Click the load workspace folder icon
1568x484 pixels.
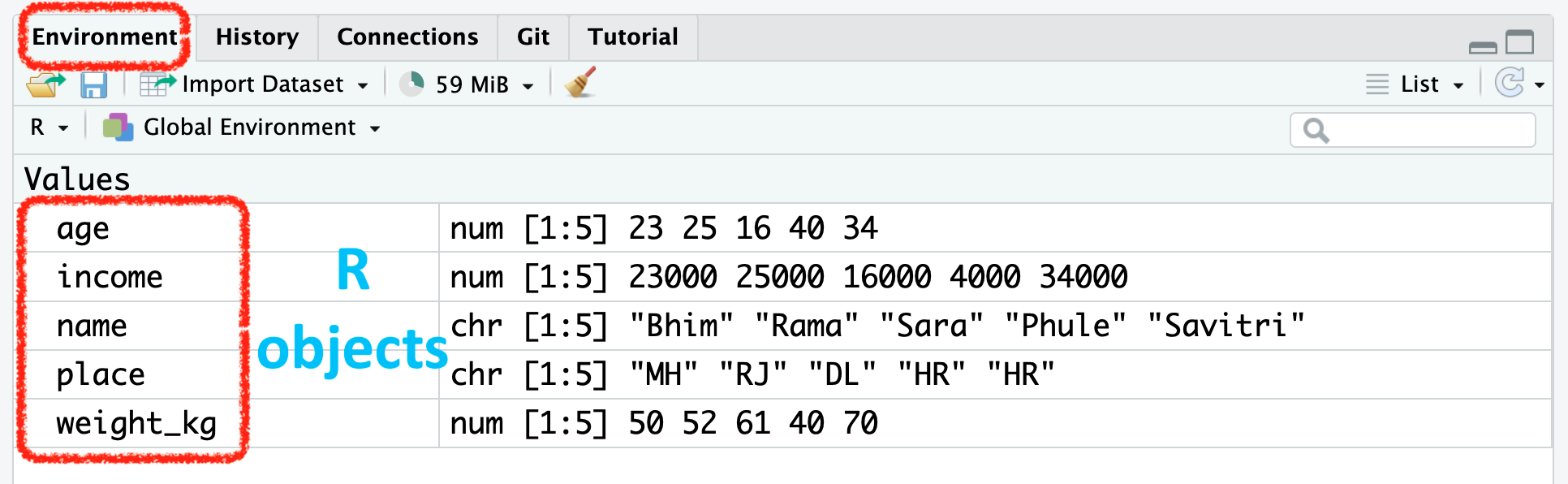click(x=45, y=84)
